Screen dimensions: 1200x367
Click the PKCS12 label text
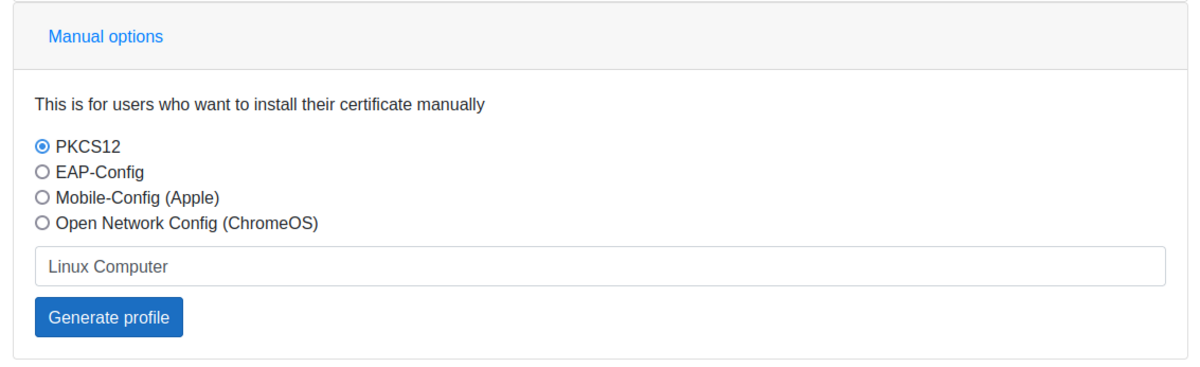click(88, 146)
